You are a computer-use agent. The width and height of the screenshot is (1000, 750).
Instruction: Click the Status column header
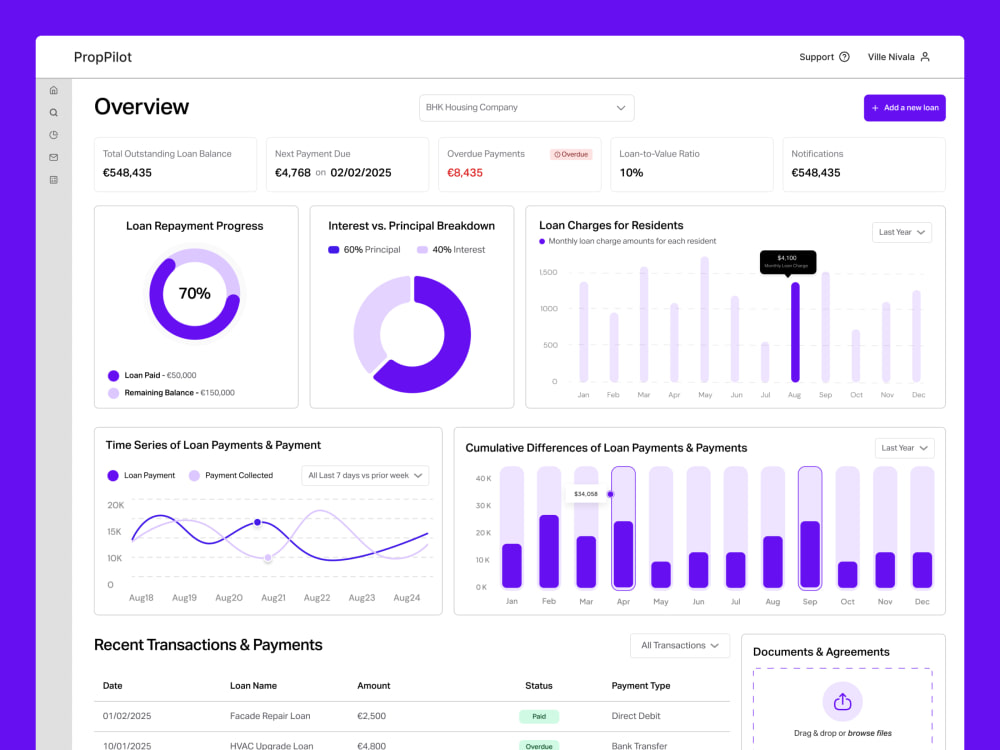[539, 686]
